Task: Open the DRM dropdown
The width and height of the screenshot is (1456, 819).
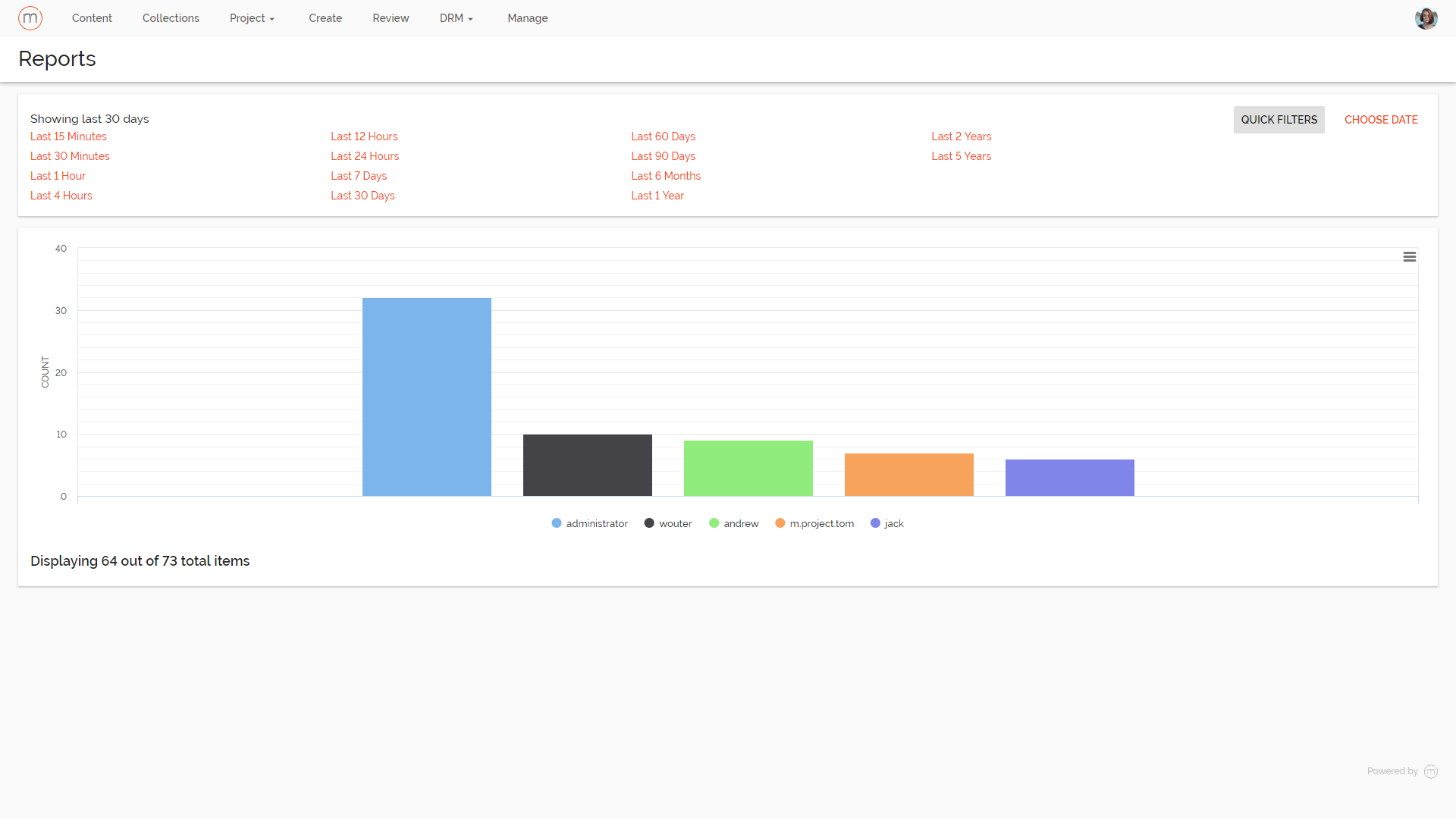Action: [456, 17]
